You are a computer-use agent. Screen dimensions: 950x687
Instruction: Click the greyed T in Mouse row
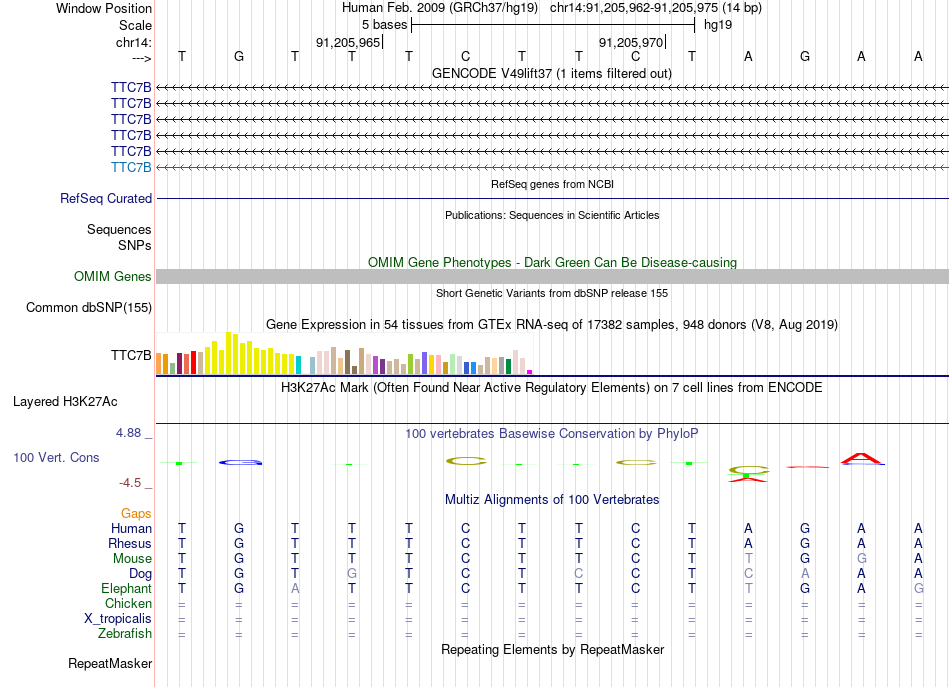tap(749, 558)
